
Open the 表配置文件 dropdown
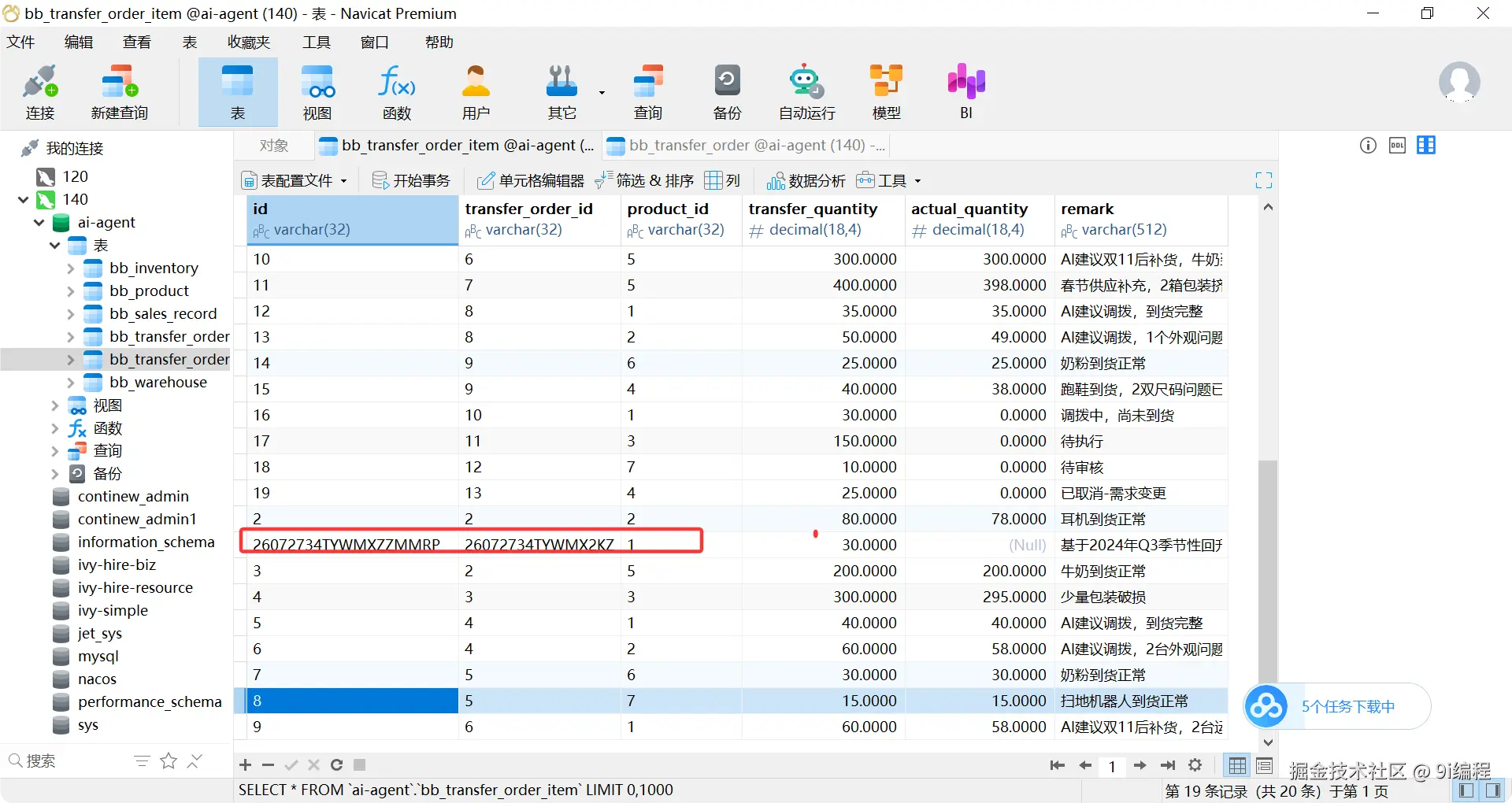(295, 180)
